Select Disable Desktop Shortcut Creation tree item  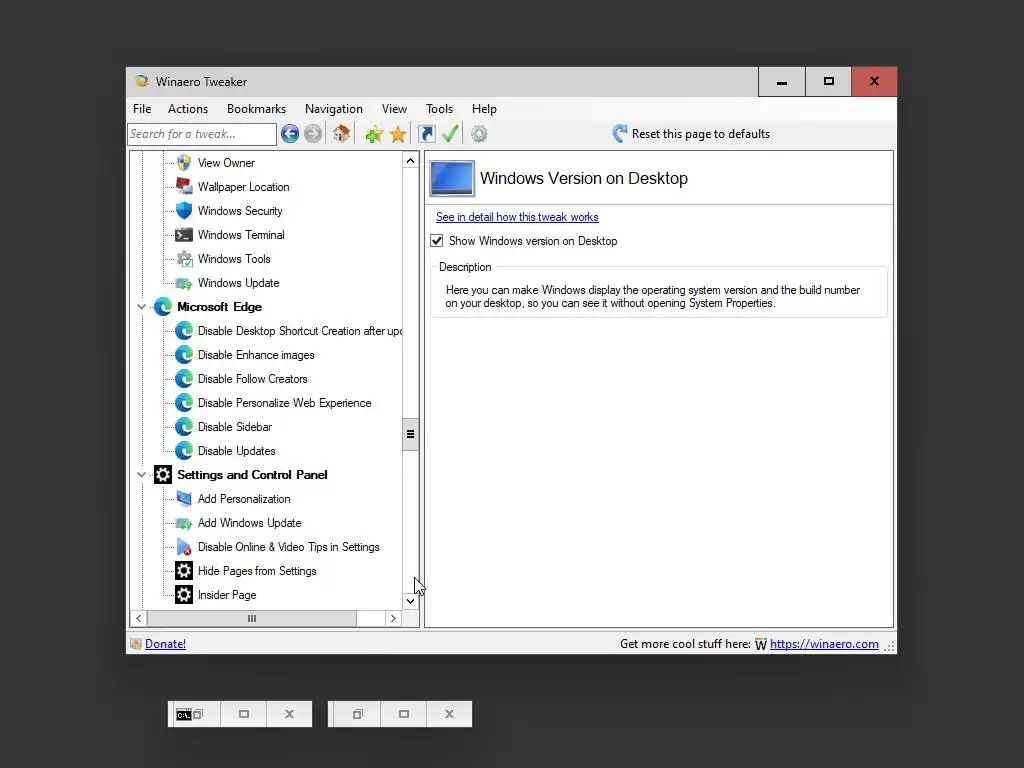point(300,331)
